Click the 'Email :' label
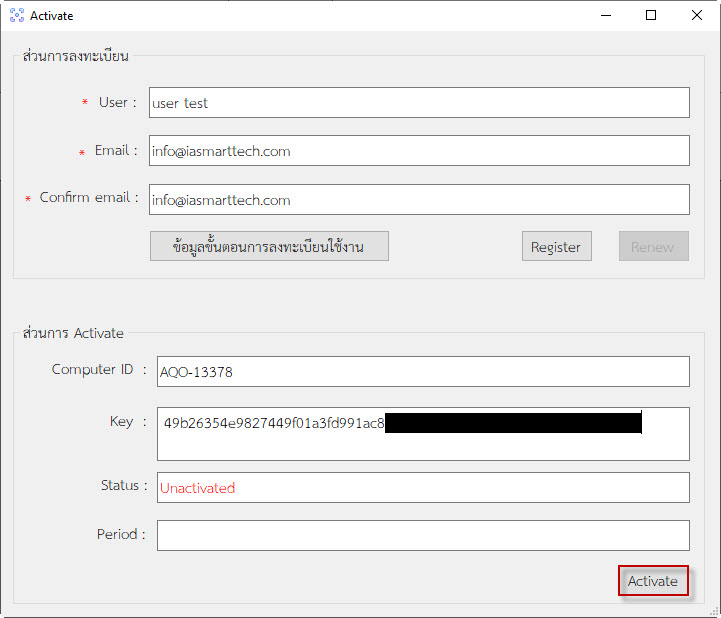 click(x=116, y=150)
